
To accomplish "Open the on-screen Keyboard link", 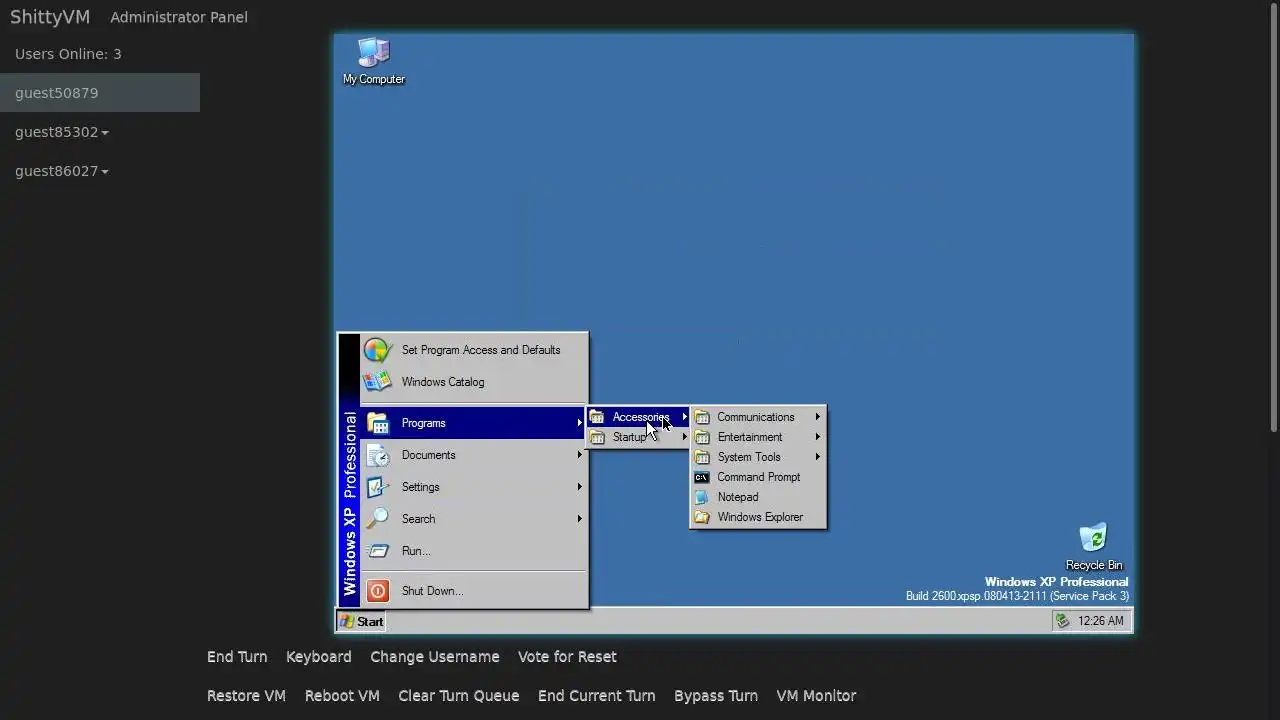I will [318, 657].
